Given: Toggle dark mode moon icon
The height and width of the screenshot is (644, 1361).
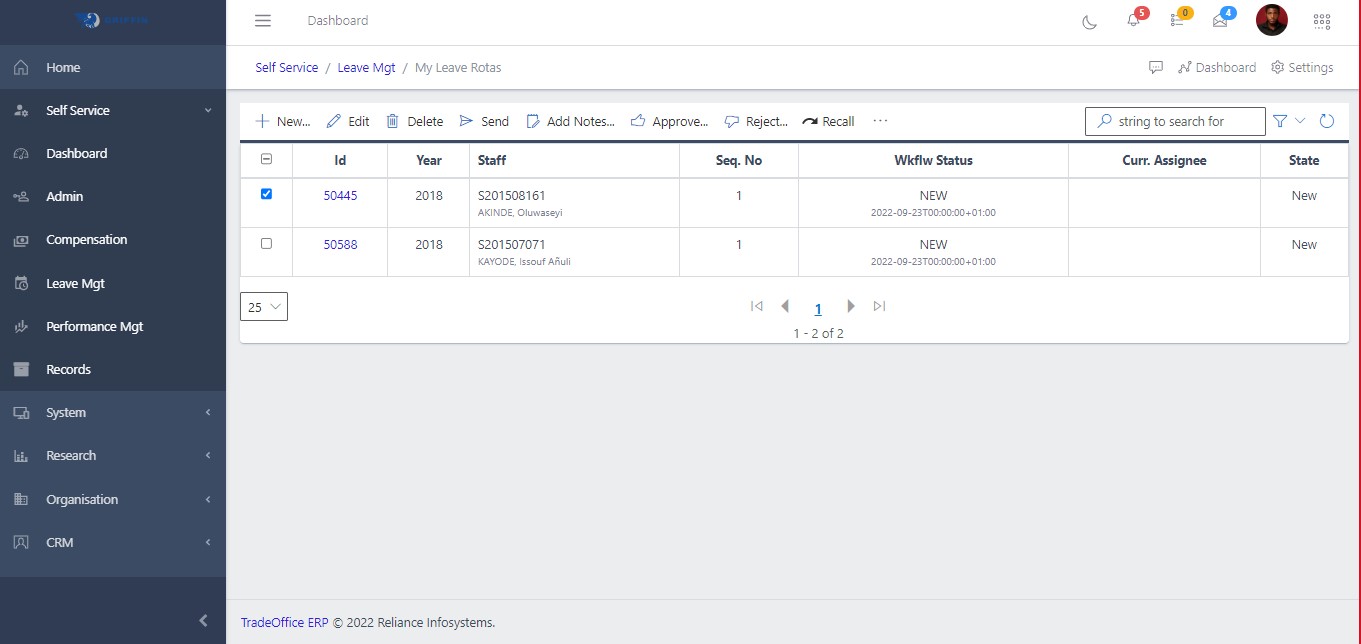Looking at the screenshot, I should pos(1090,21).
